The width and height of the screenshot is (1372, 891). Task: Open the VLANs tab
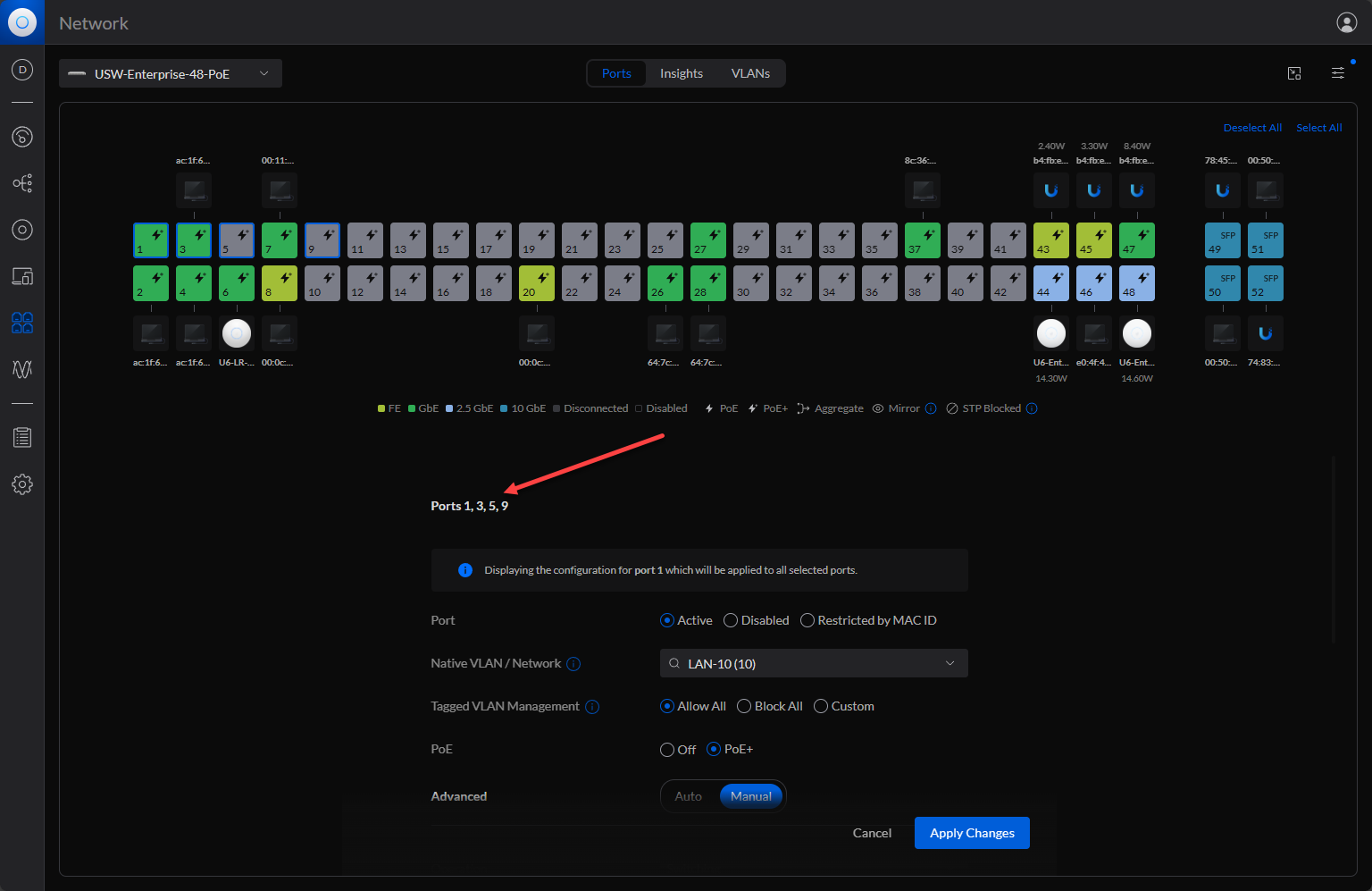tap(750, 73)
